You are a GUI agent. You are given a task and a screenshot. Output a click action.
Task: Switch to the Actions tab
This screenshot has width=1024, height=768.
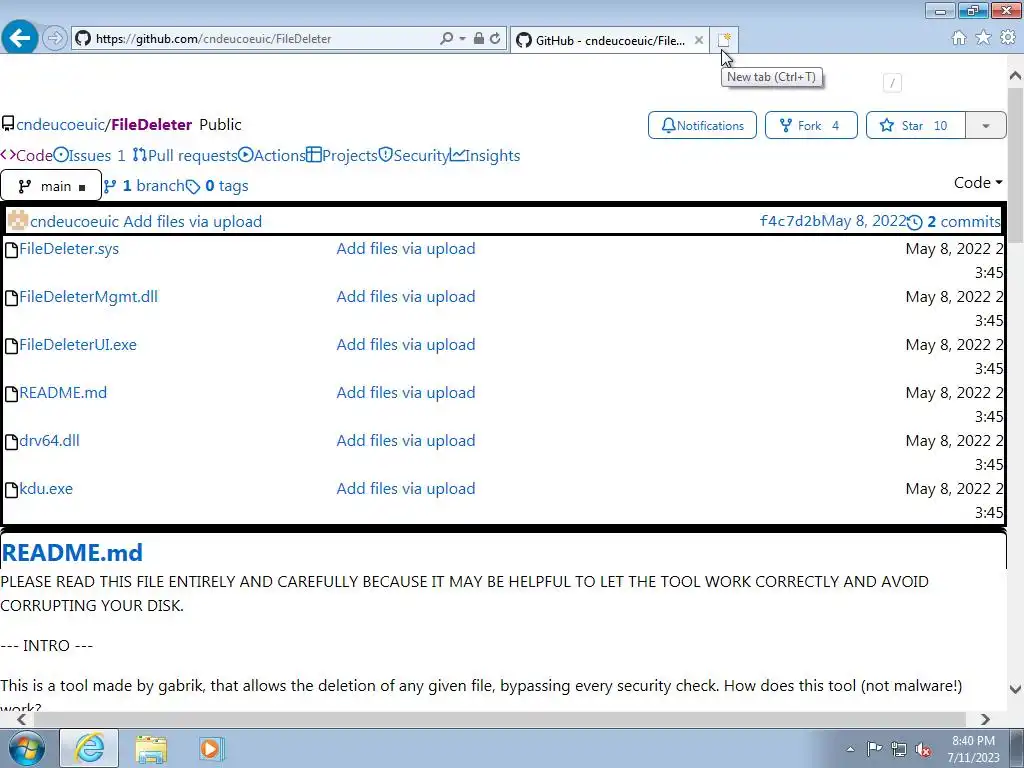click(x=272, y=155)
